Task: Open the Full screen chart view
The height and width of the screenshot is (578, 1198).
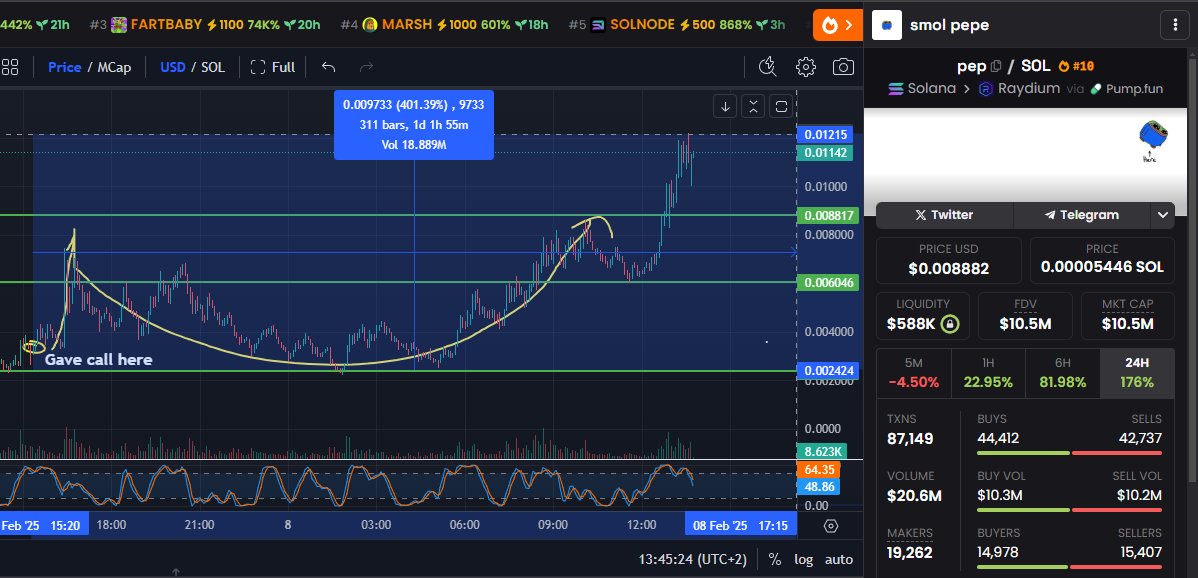Action: coord(273,67)
